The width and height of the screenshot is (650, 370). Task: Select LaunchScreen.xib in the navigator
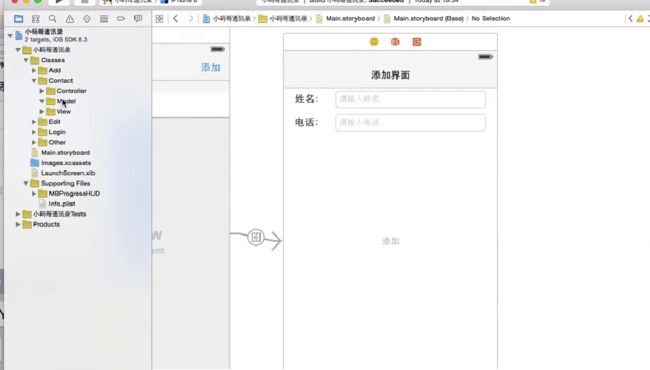pyautogui.click(x=68, y=173)
